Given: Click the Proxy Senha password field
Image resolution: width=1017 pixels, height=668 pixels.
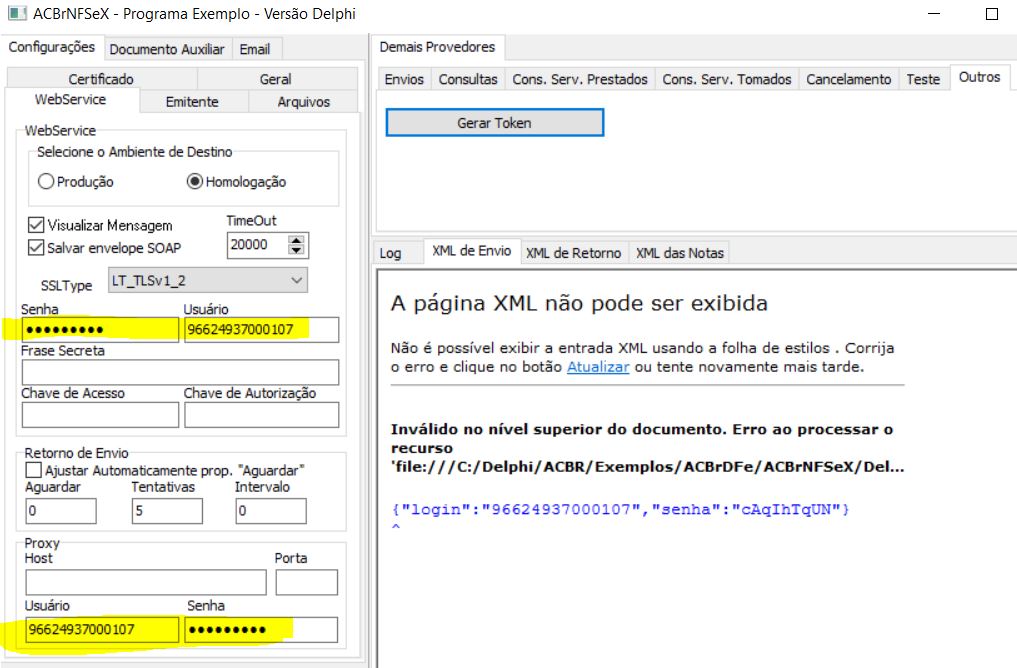Looking at the screenshot, I should pyautogui.click(x=261, y=630).
